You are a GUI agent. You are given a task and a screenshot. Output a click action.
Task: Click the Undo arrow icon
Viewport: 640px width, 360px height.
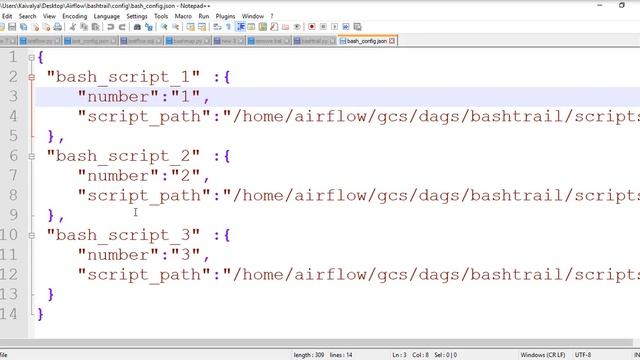[110, 27]
